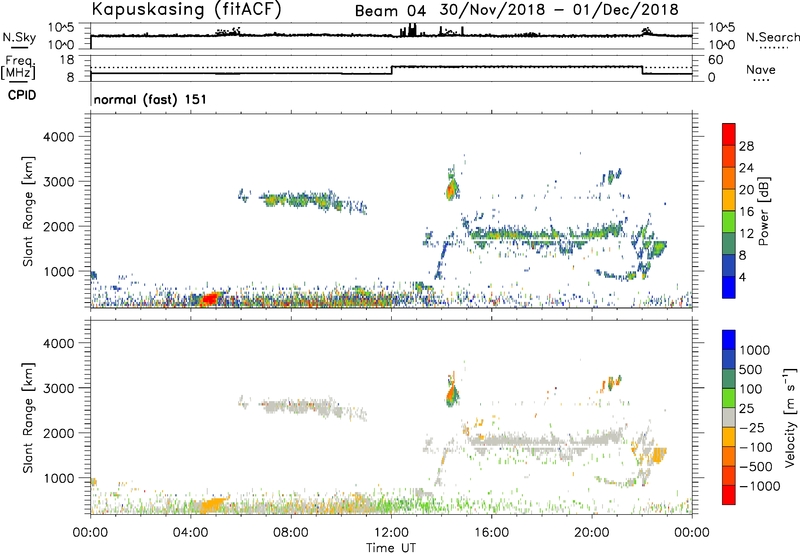Click the "Slant Range [km]" label of the velocity panel
800x554 pixels.
(28, 417)
